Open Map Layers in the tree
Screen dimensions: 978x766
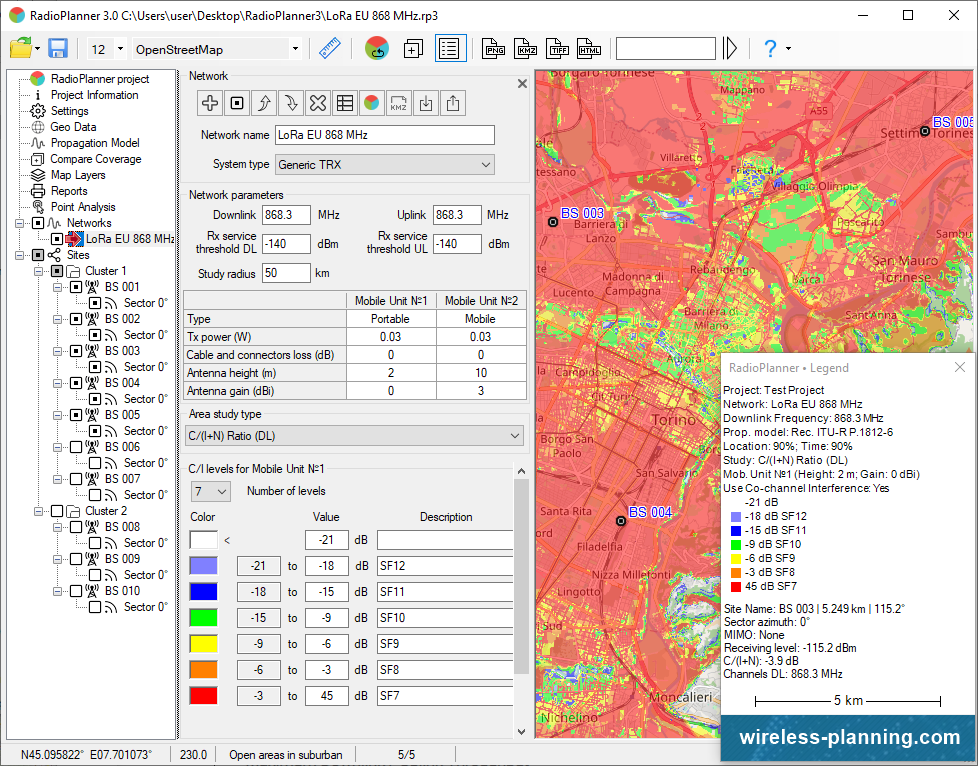click(x=78, y=175)
